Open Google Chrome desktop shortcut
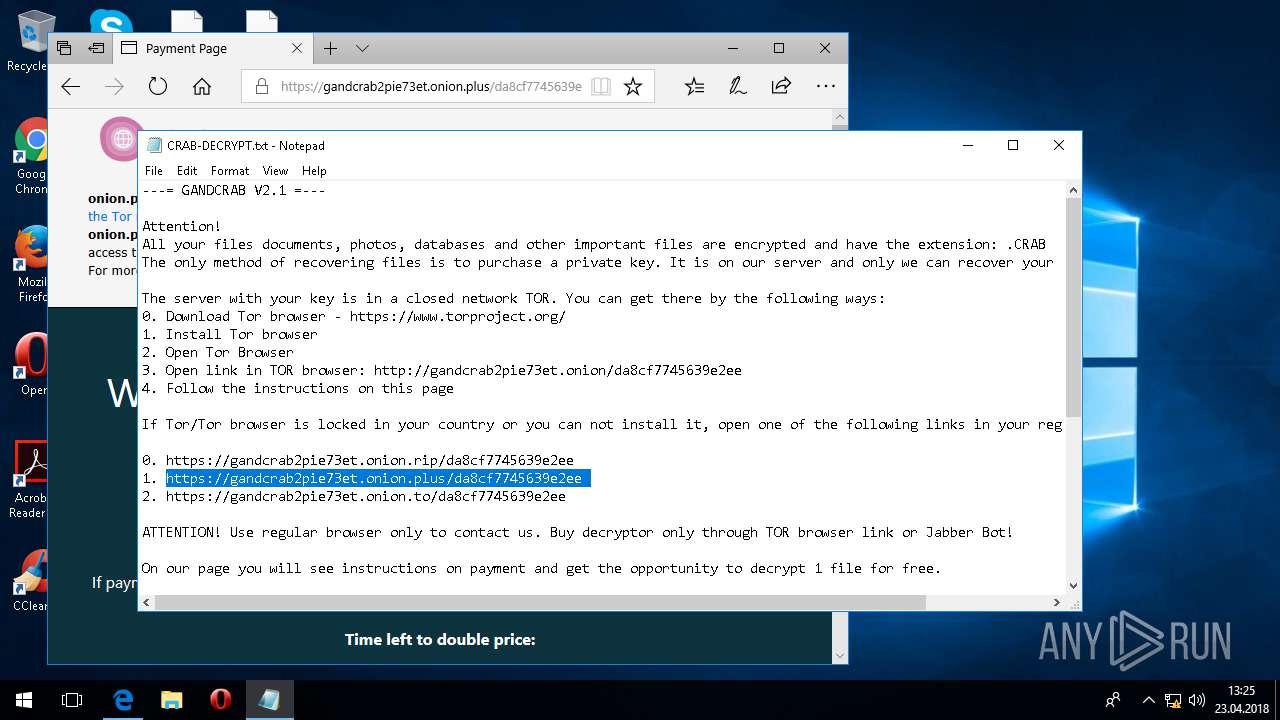The width and height of the screenshot is (1280, 720). (32, 155)
